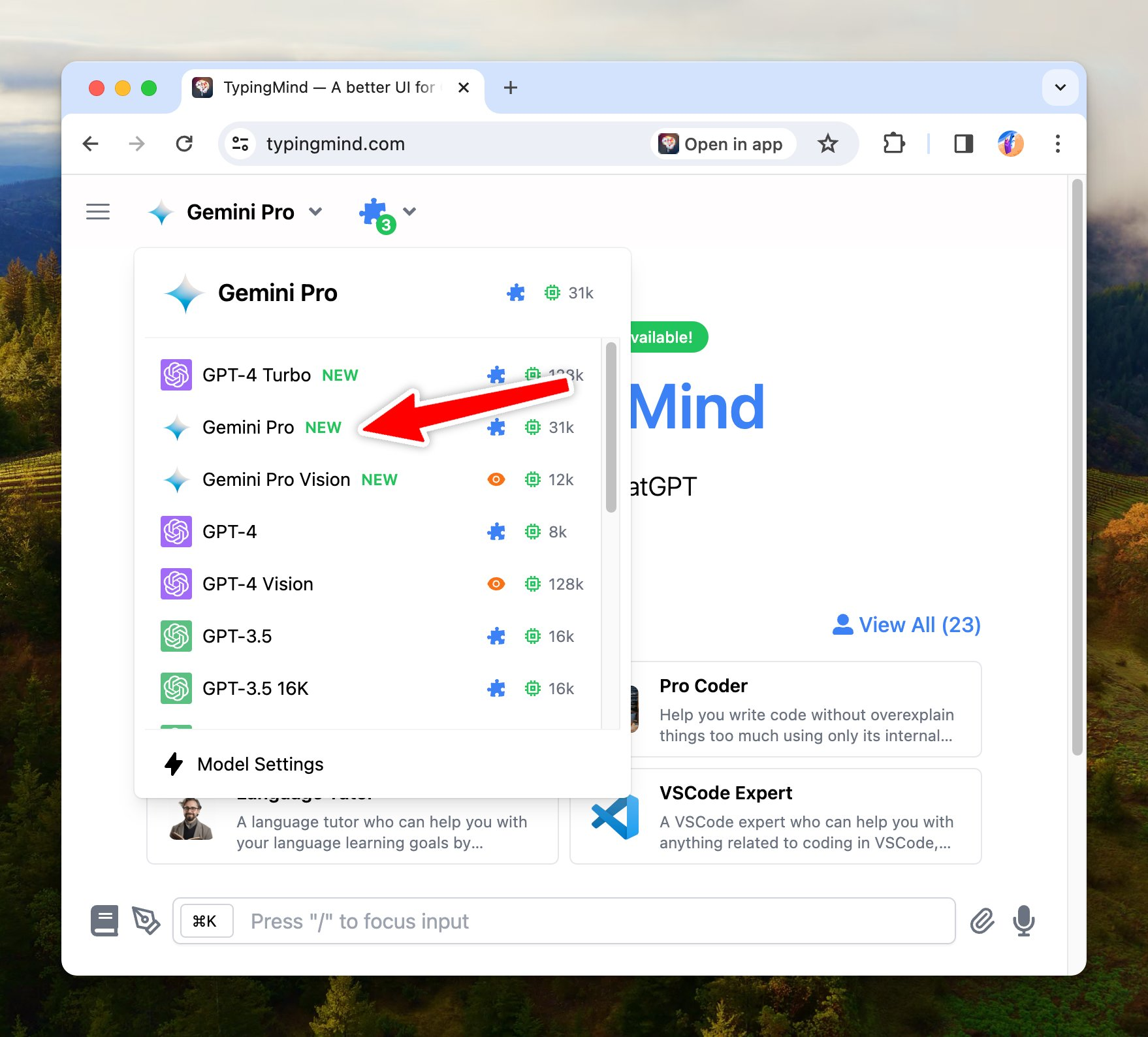Click GPT-4 Turbo purple OpenAI icon
Screen dimensions: 1148x1037
pyautogui.click(x=176, y=375)
